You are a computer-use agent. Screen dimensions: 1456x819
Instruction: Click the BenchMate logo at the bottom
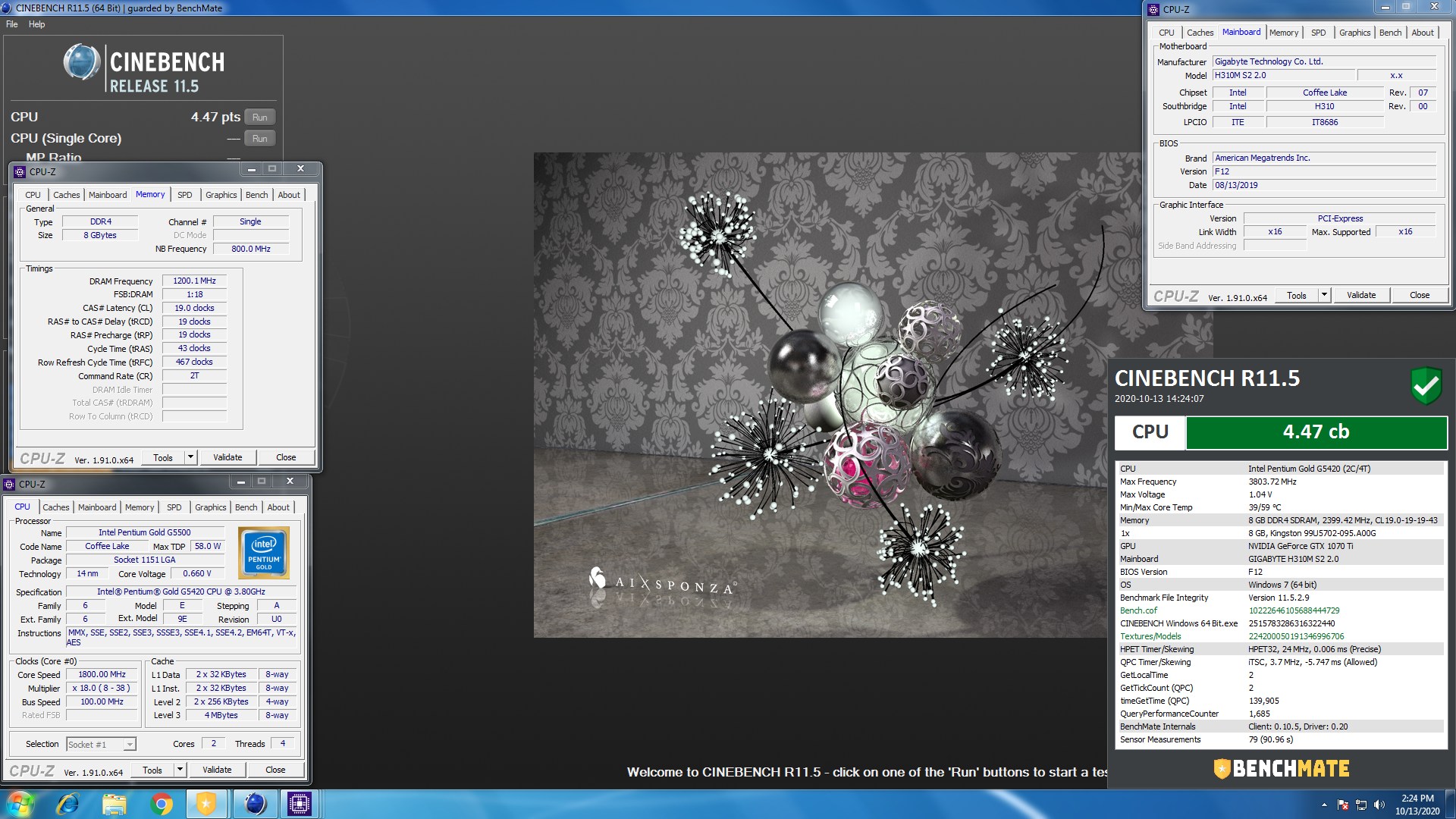1282,769
